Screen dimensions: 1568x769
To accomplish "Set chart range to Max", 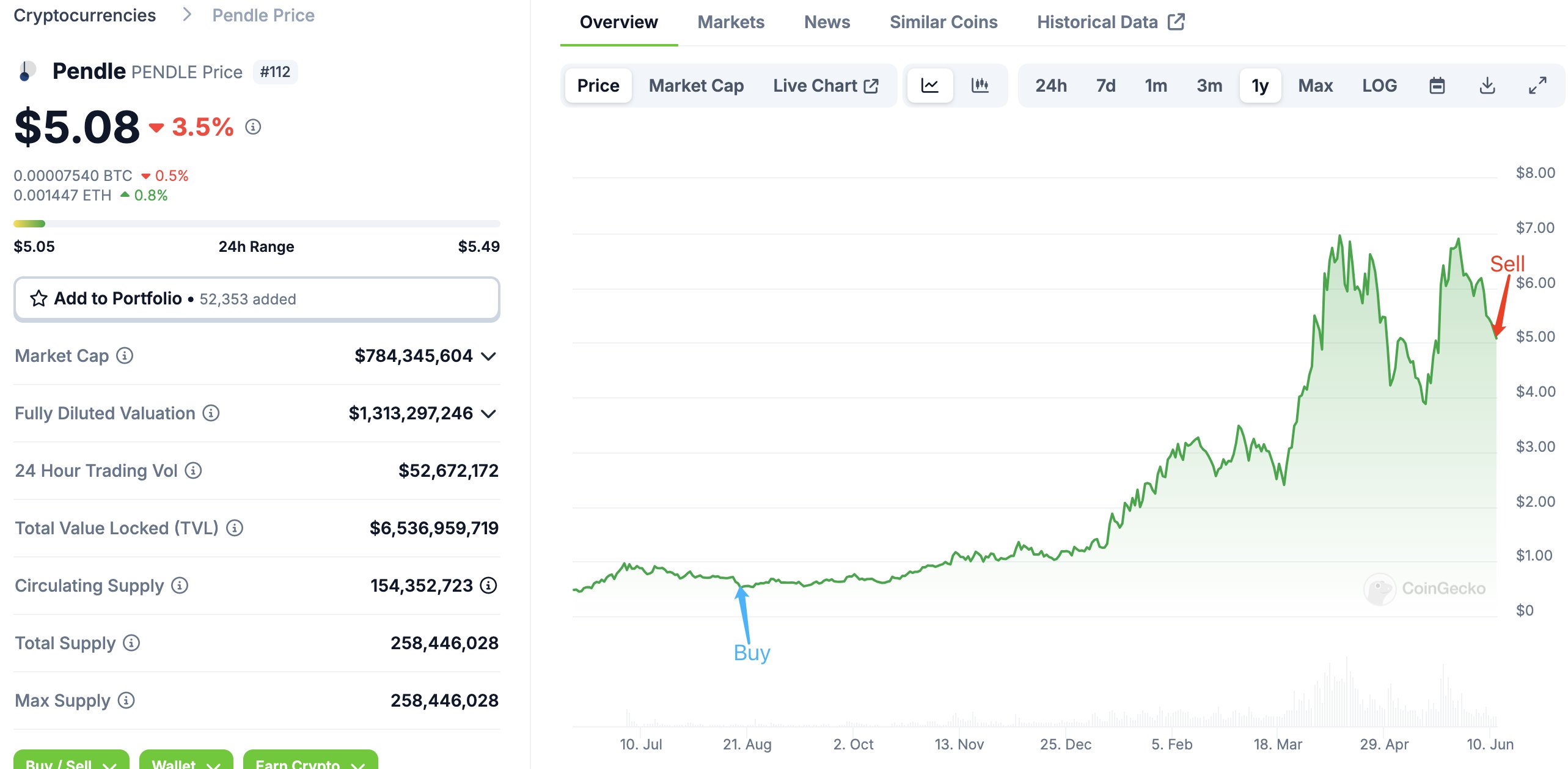I will 1316,86.
